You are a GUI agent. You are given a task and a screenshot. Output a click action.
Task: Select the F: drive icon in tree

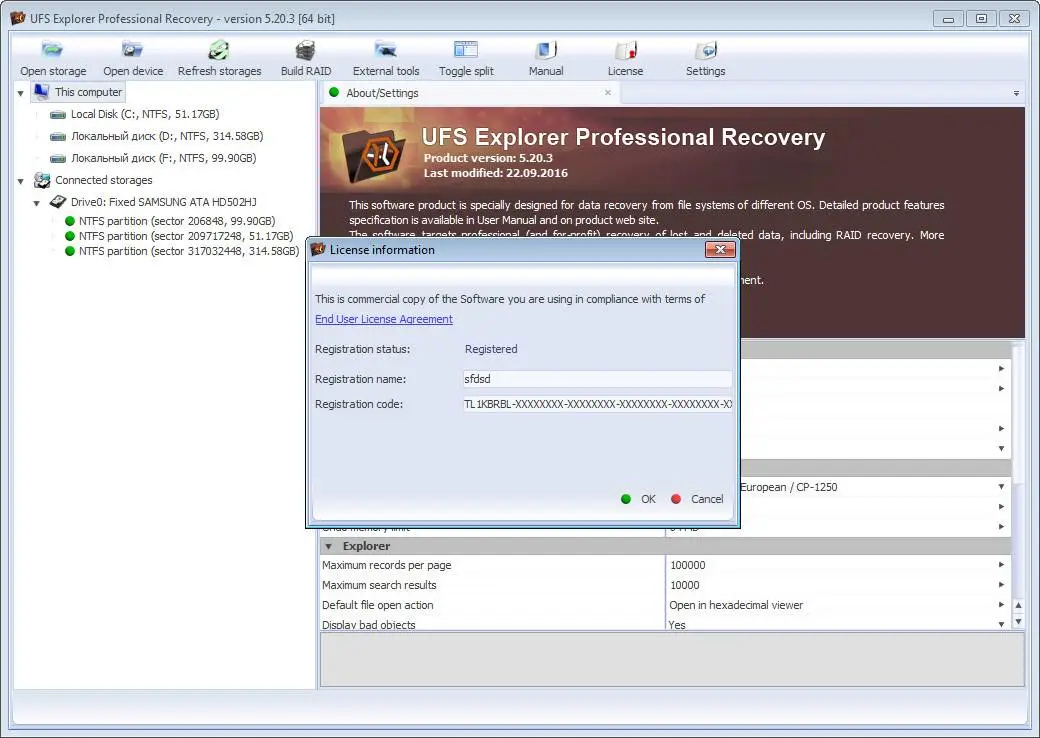click(58, 158)
